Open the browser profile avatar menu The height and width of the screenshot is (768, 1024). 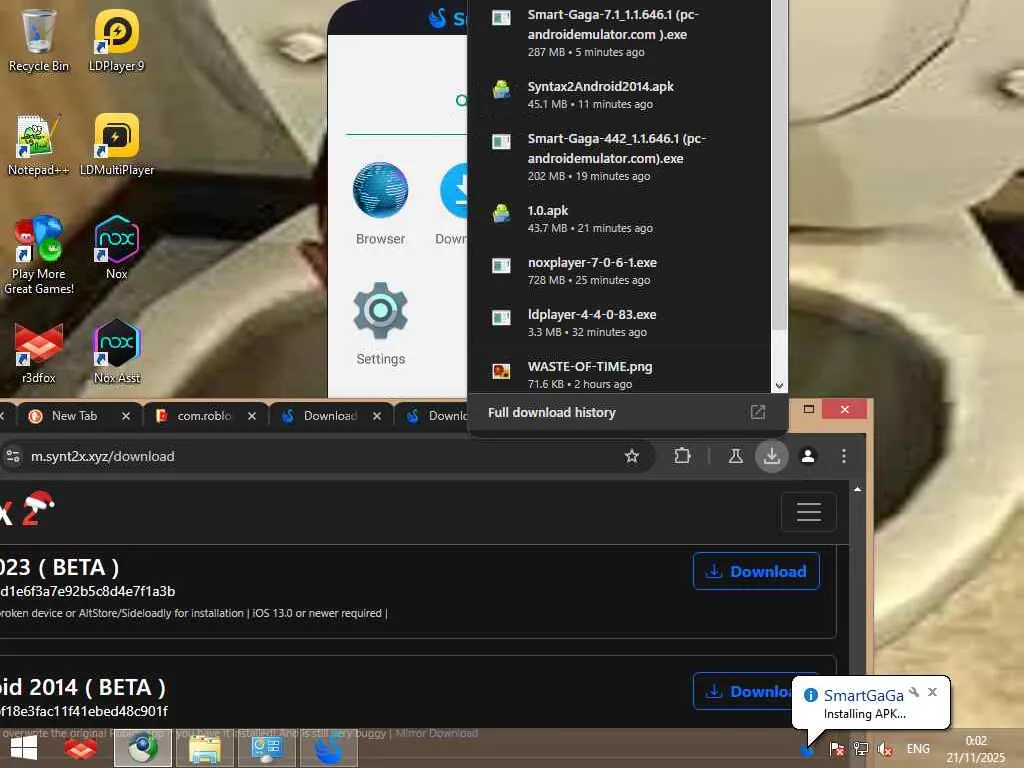[x=808, y=456]
